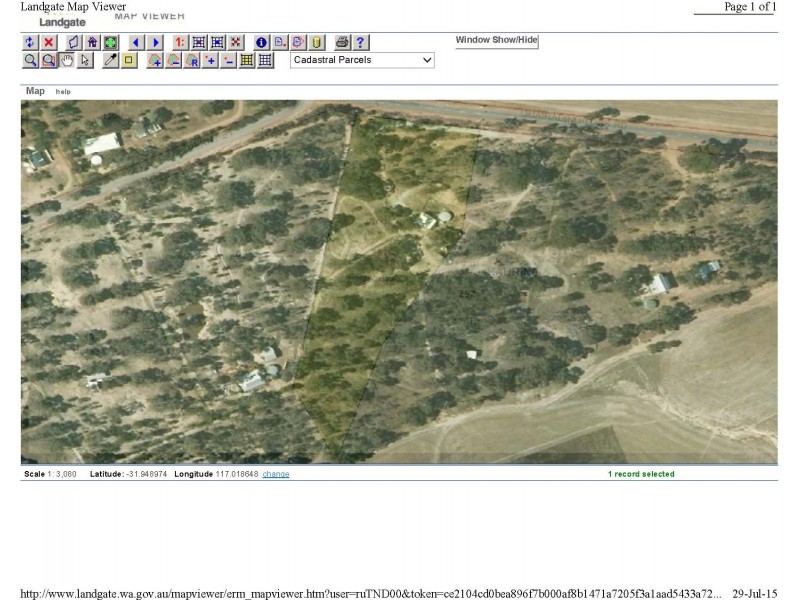
Task: Click the blue back navigation arrow
Action: click(x=135, y=42)
